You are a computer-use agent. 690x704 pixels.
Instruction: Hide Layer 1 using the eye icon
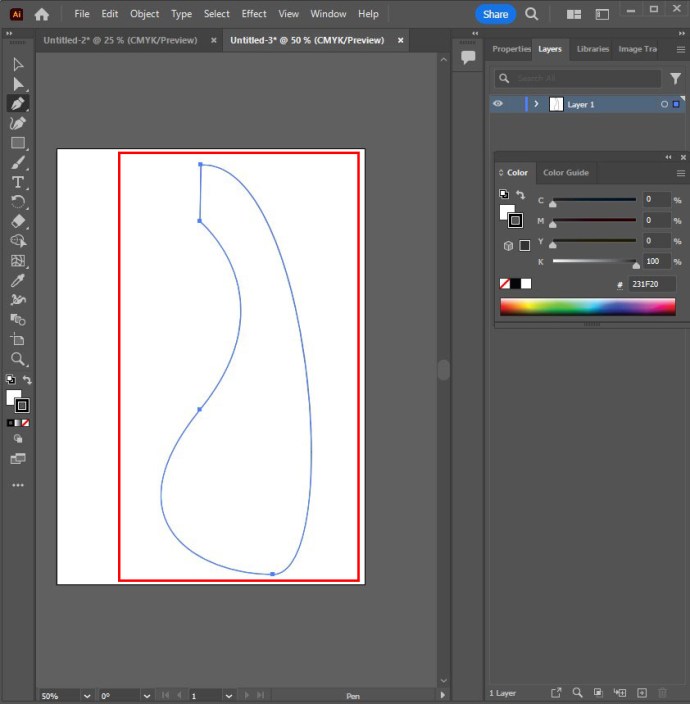click(x=498, y=104)
